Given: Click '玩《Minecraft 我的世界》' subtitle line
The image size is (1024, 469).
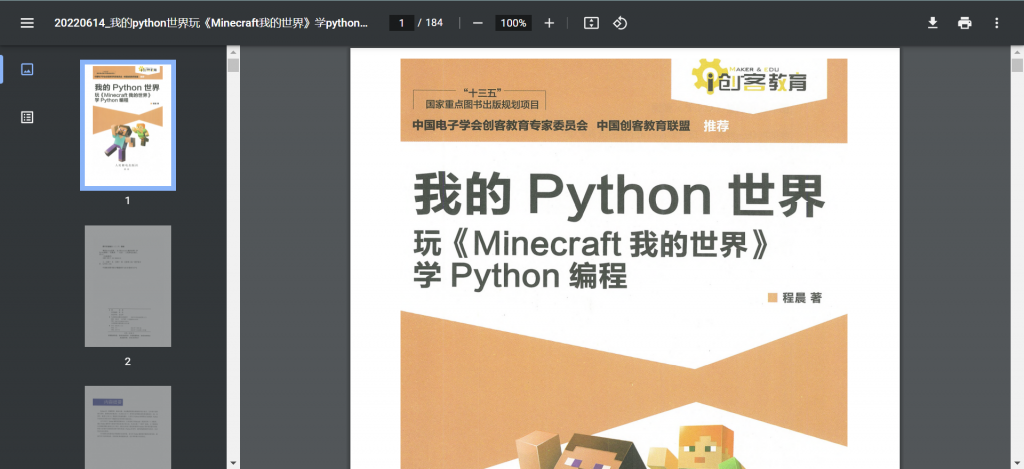Looking at the screenshot, I should pyautogui.click(x=592, y=244).
